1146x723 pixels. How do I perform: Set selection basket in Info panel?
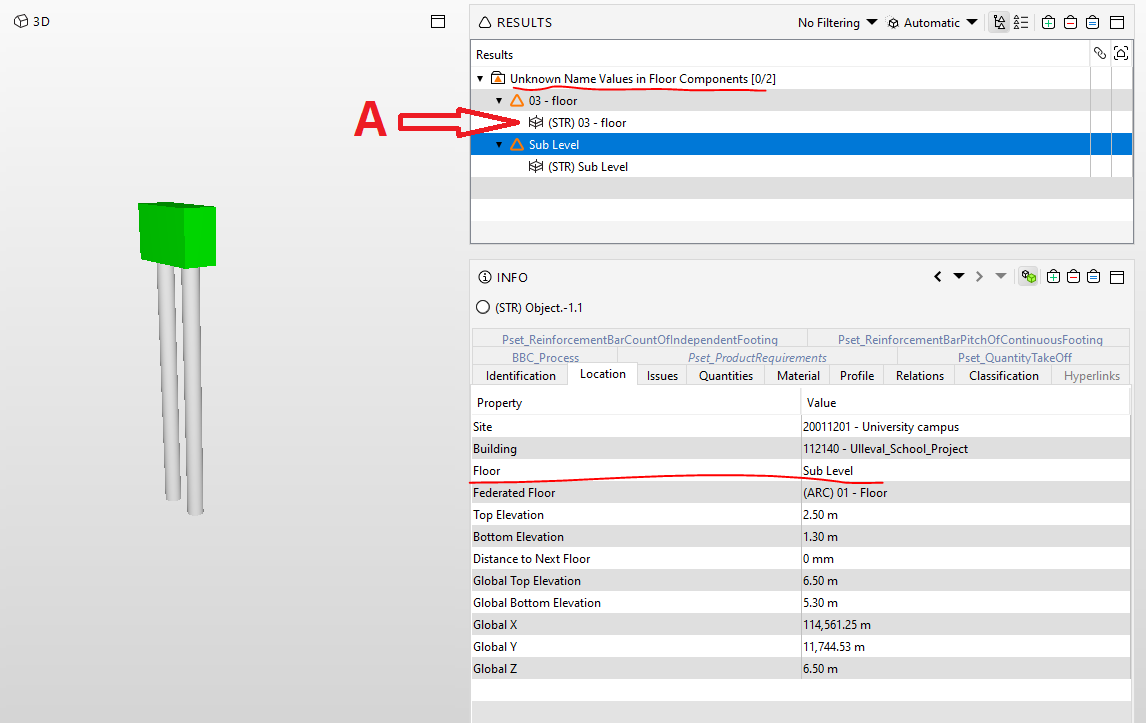tap(1093, 277)
